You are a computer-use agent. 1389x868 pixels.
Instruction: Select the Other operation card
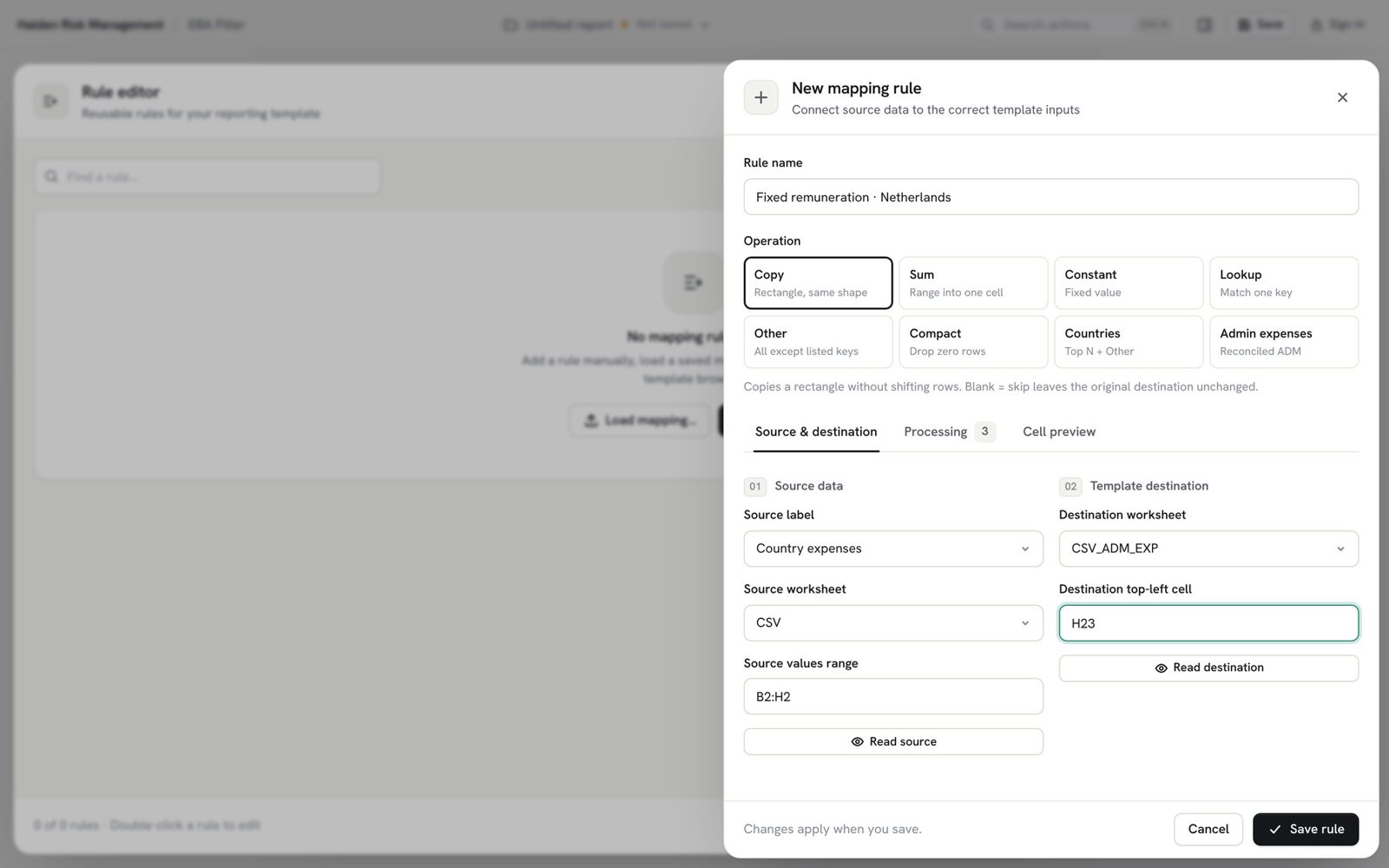coord(818,342)
